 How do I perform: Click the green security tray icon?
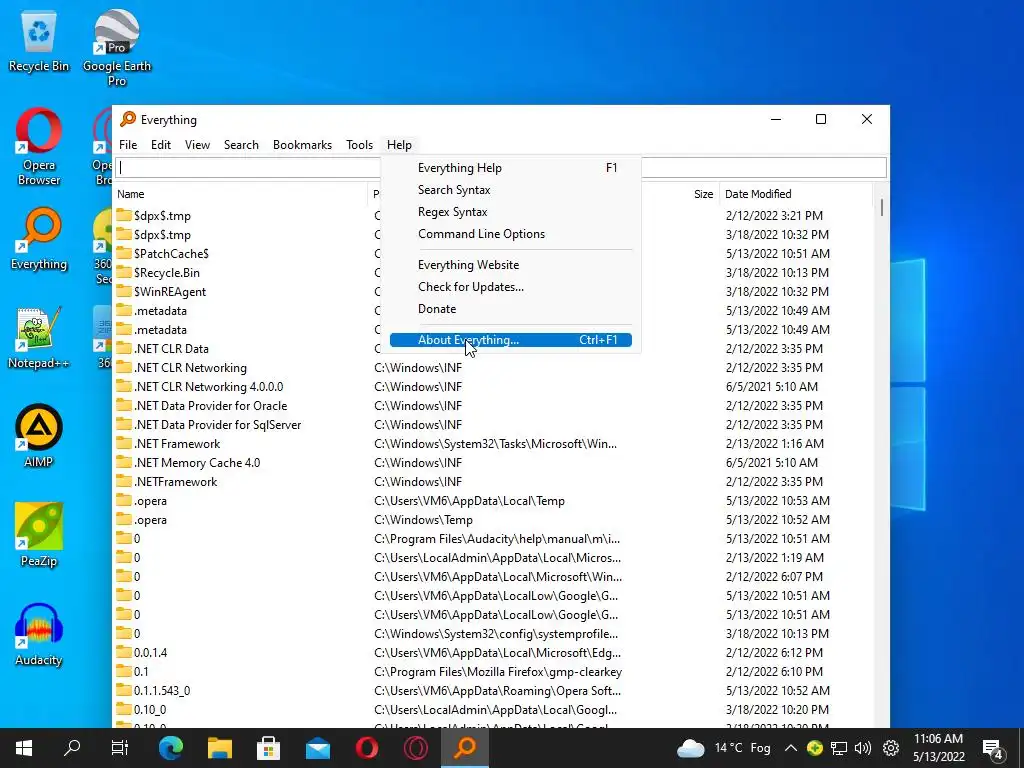click(x=814, y=748)
